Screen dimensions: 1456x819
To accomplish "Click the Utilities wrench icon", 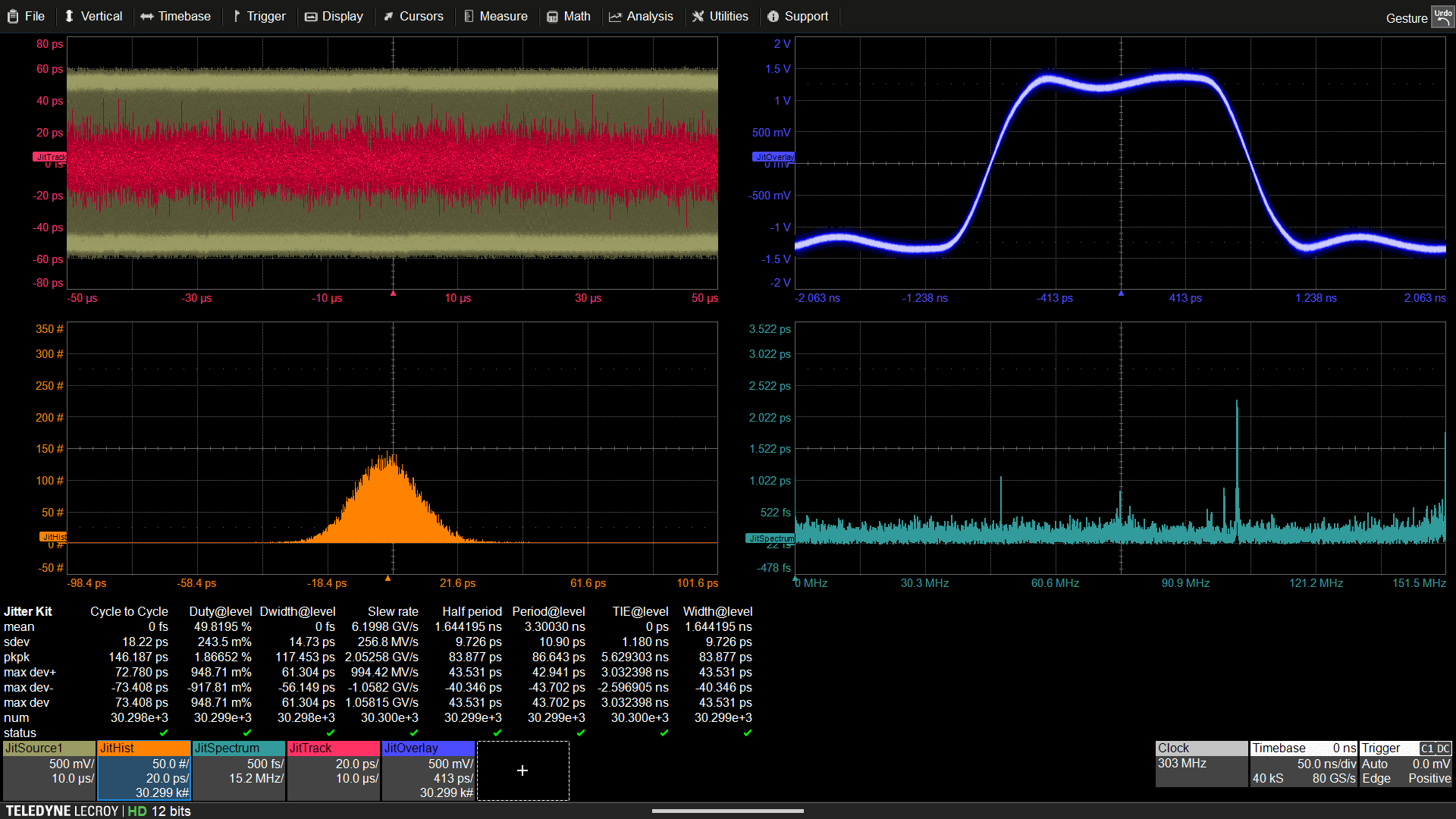I will [x=698, y=16].
